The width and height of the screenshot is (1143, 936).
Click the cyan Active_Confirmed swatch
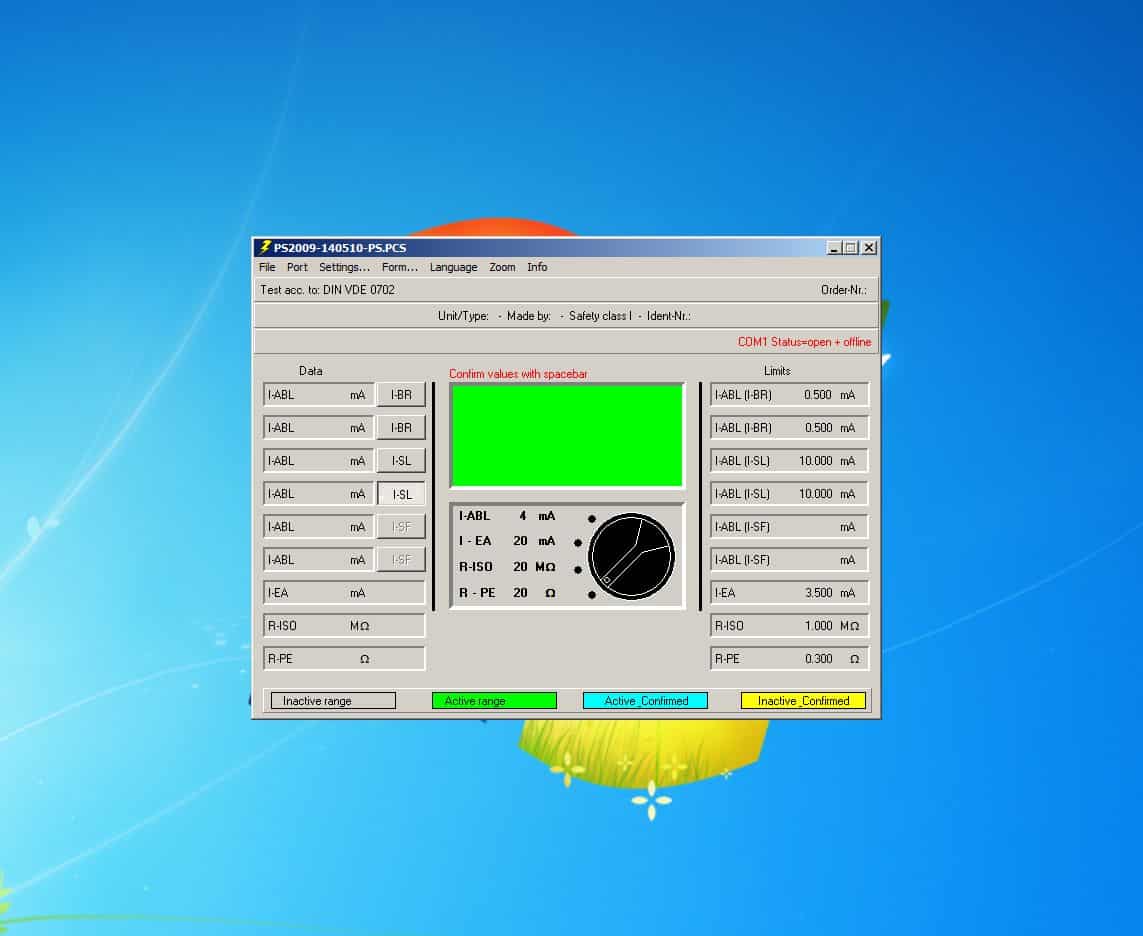(645, 701)
